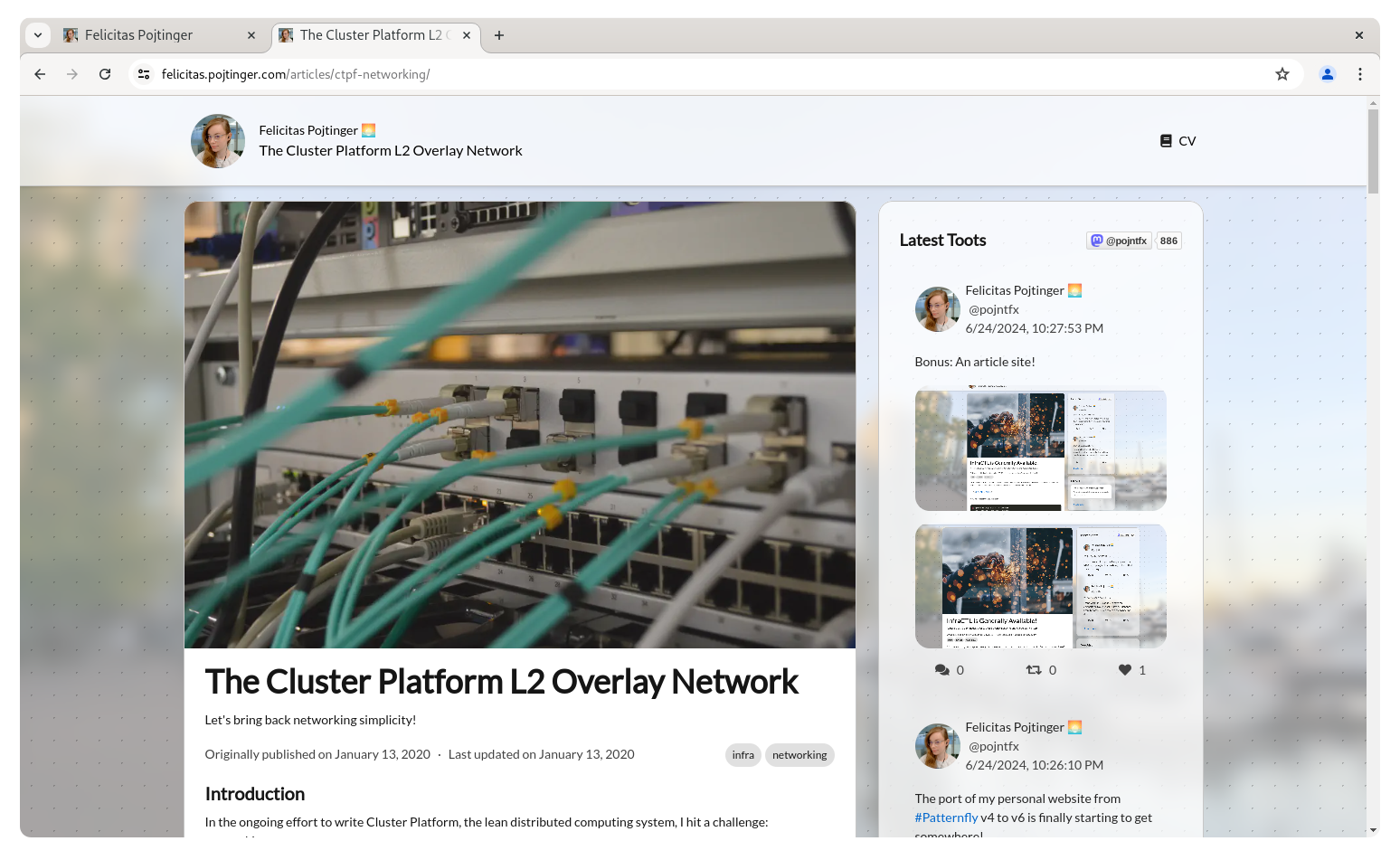1400x860 pixels.
Task: Open avatar of the 10:27:53 PM toot
Action: (x=938, y=309)
